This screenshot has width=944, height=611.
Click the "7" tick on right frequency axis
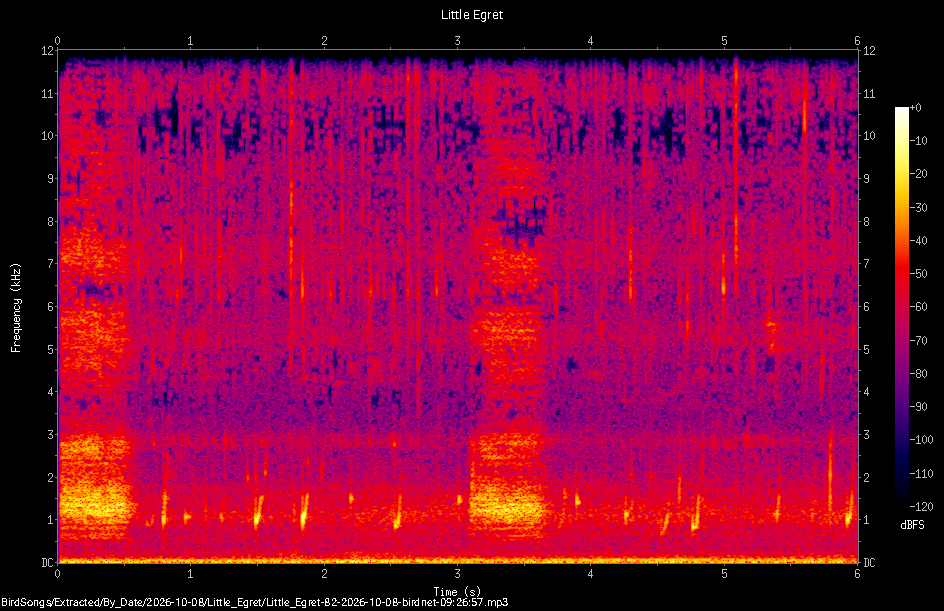tap(866, 264)
